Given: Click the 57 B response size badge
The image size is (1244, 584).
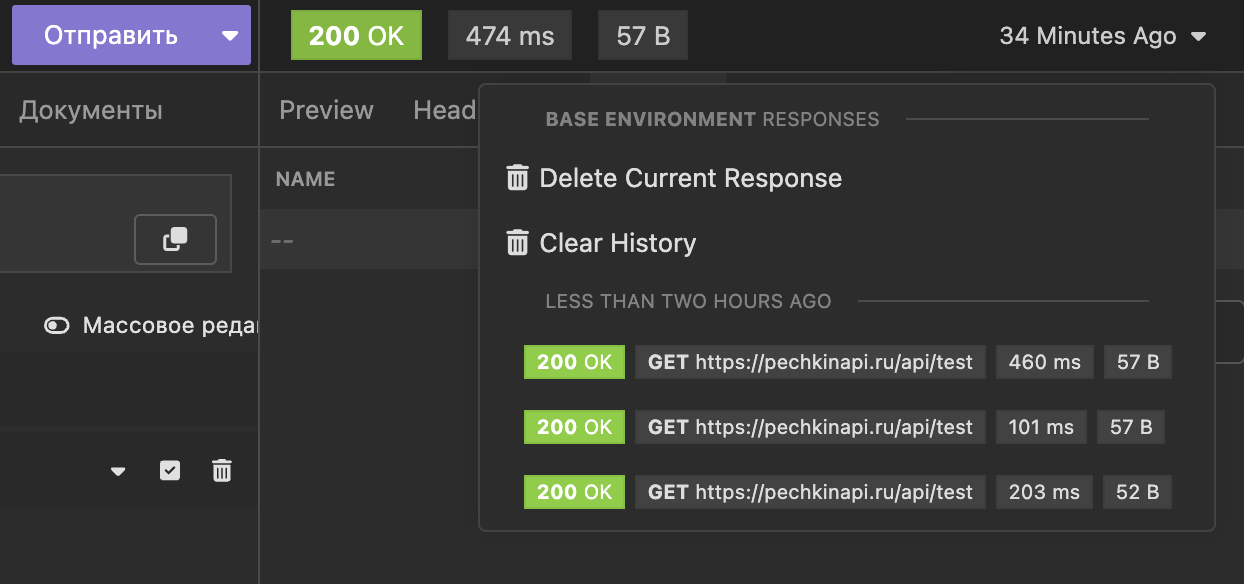Looking at the screenshot, I should 642,34.
